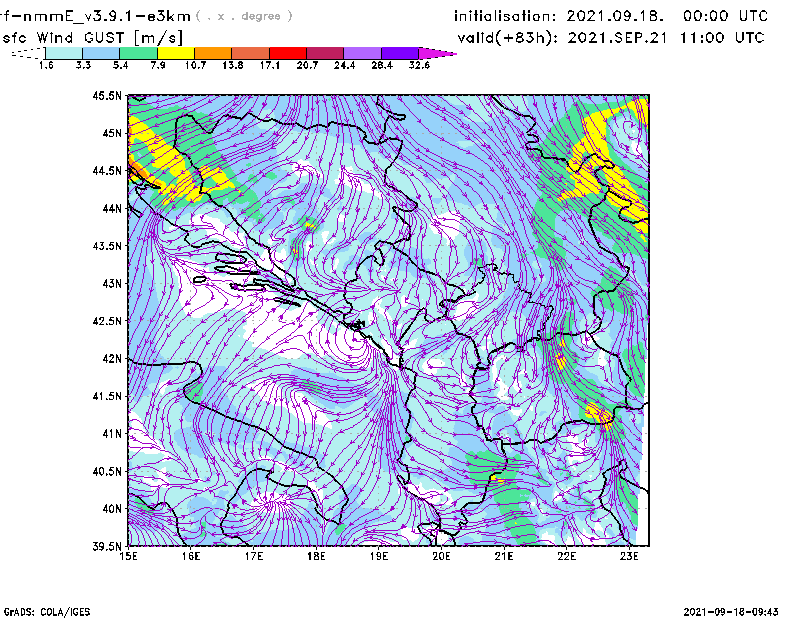The width and height of the screenshot is (800, 618).
Task: Click the legend value 3.3
Action: [83, 65]
